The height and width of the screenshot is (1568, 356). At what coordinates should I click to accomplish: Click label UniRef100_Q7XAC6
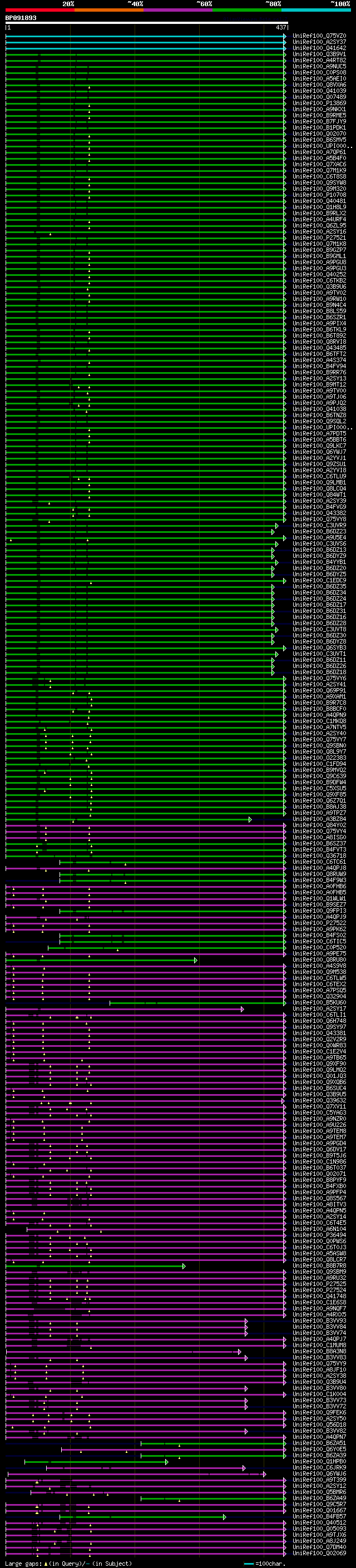pyautogui.click(x=319, y=164)
